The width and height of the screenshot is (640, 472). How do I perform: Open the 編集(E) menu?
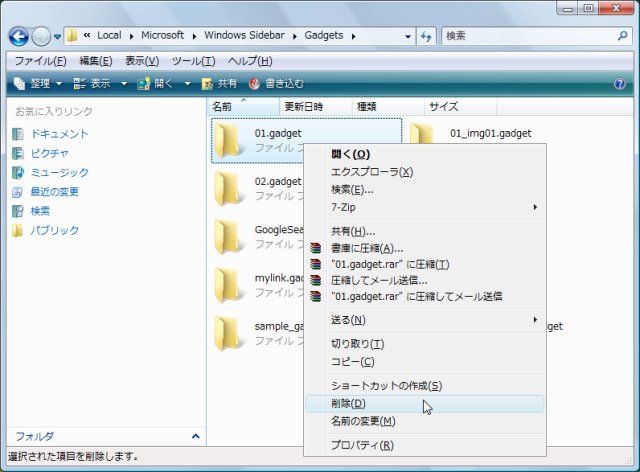coord(96,61)
